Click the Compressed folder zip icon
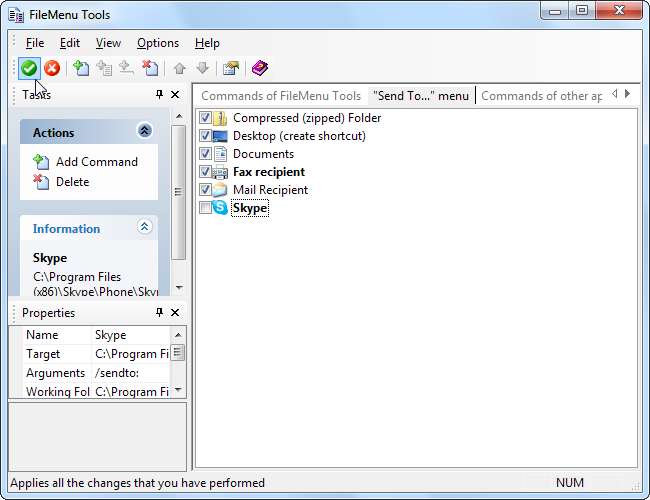This screenshot has height=500, width=650. point(220,118)
